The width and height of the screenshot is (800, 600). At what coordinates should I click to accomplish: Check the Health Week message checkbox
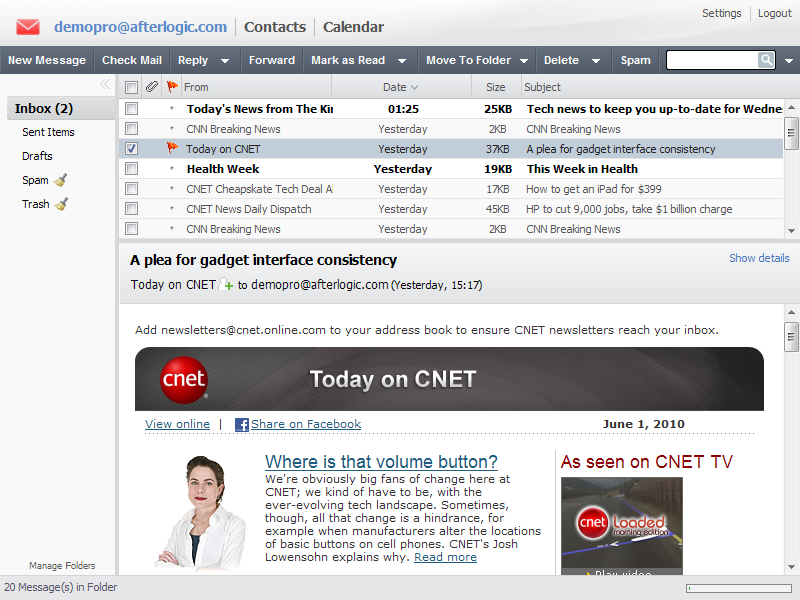click(131, 169)
